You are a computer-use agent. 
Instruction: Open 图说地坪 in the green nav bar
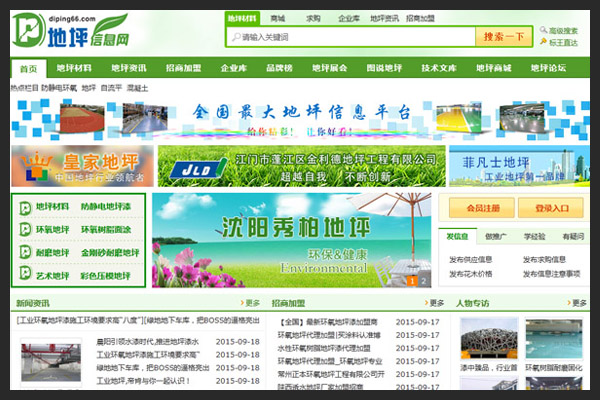384,68
